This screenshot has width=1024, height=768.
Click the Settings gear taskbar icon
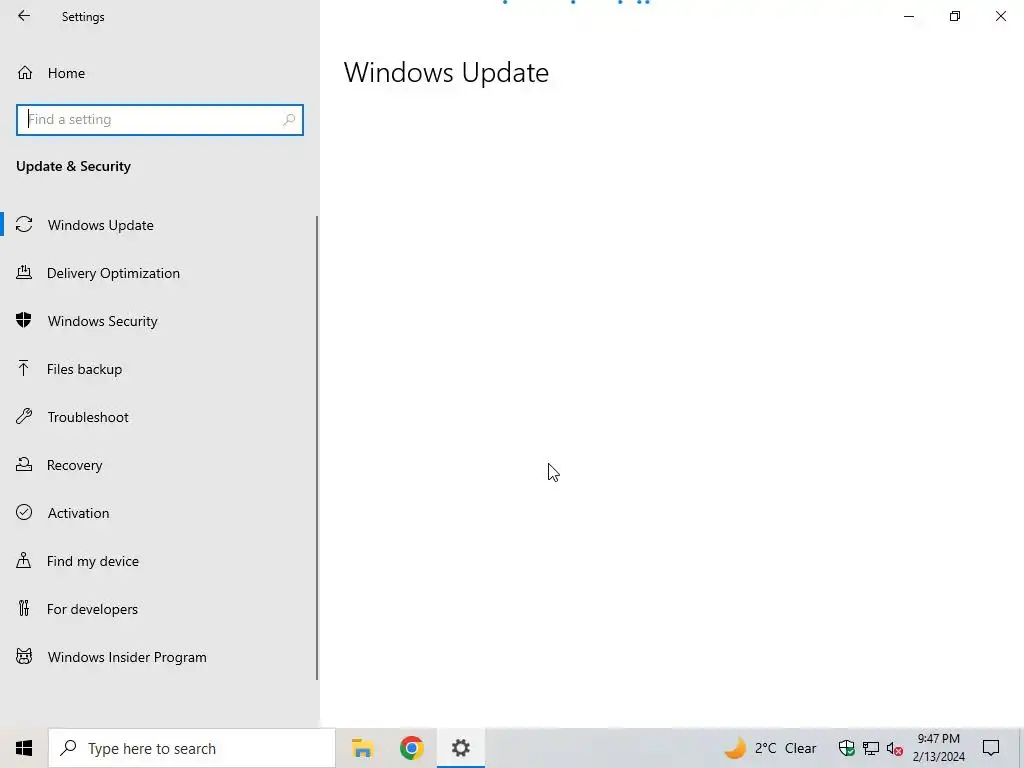(x=460, y=748)
